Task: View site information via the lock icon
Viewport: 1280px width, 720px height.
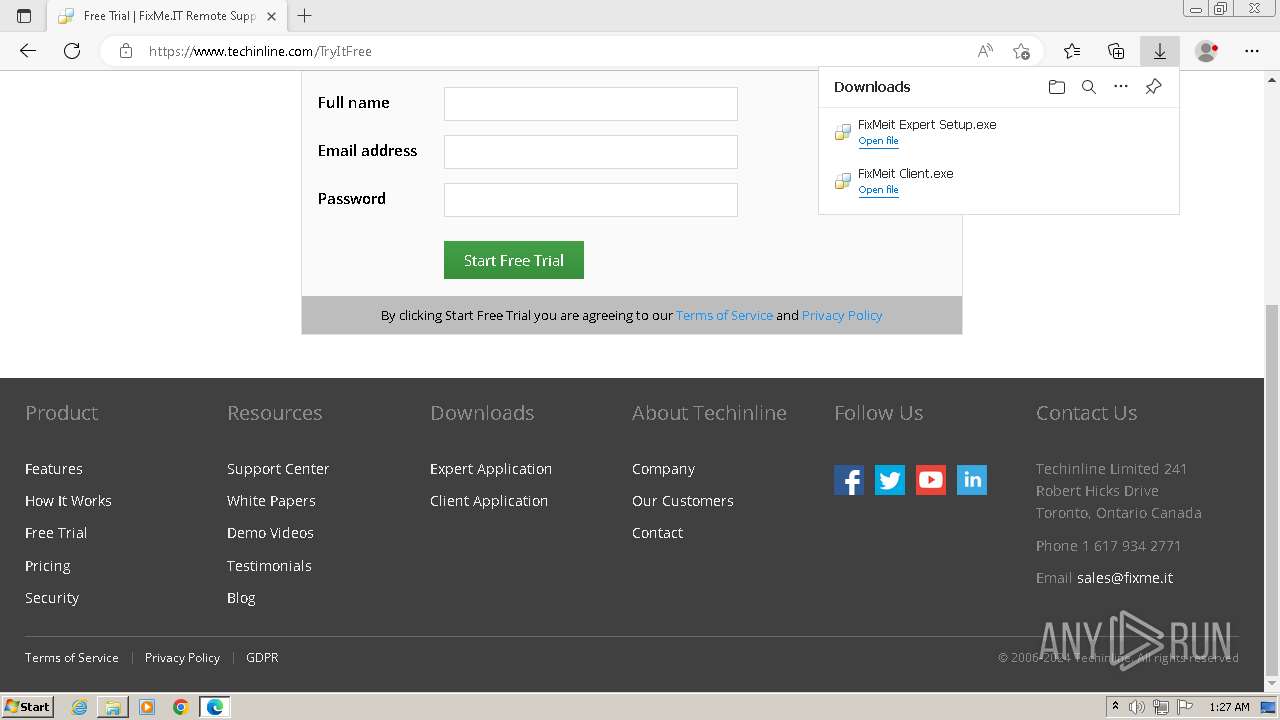Action: pyautogui.click(x=126, y=51)
